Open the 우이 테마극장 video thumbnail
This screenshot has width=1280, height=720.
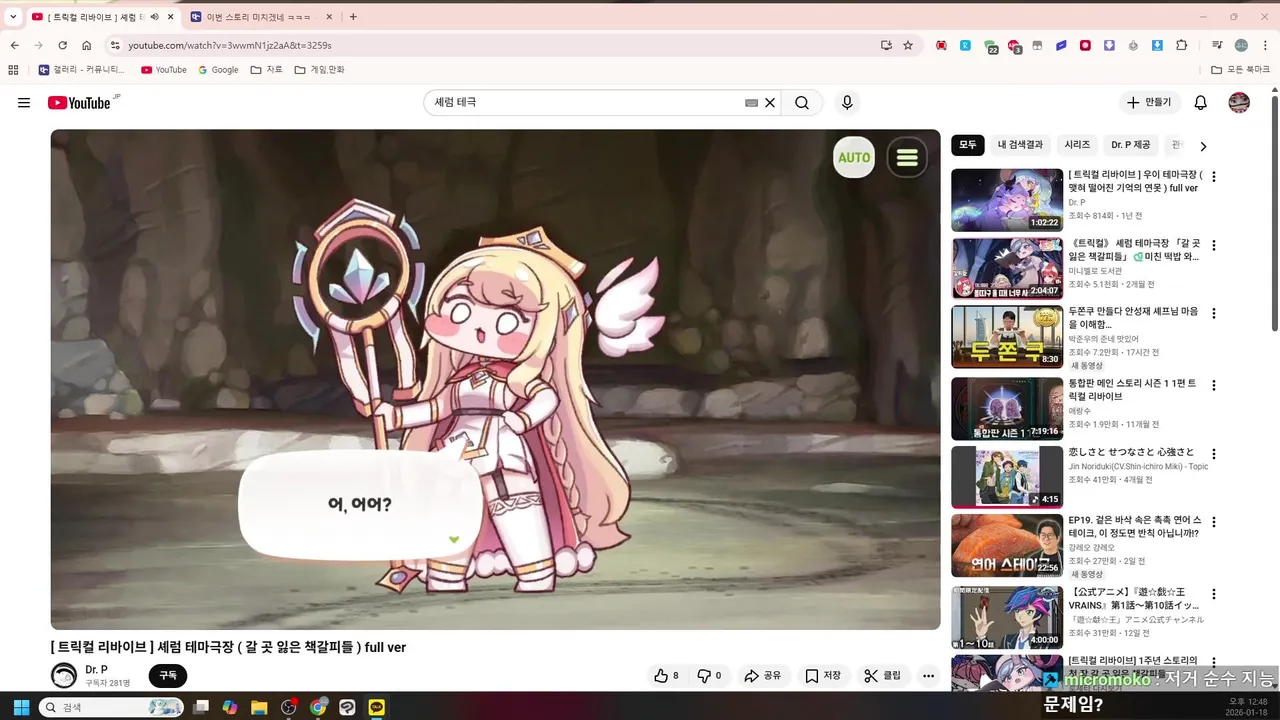coord(1007,200)
